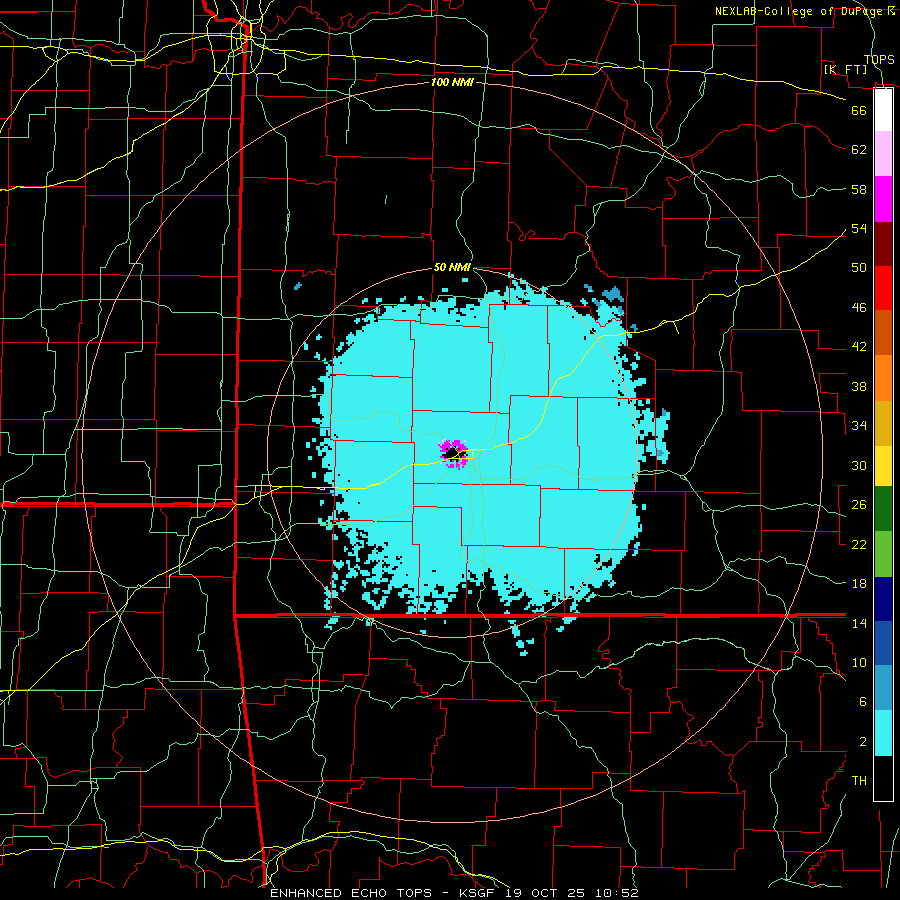Click the 30 legend value
Screen dimensions: 900x900
tap(859, 465)
